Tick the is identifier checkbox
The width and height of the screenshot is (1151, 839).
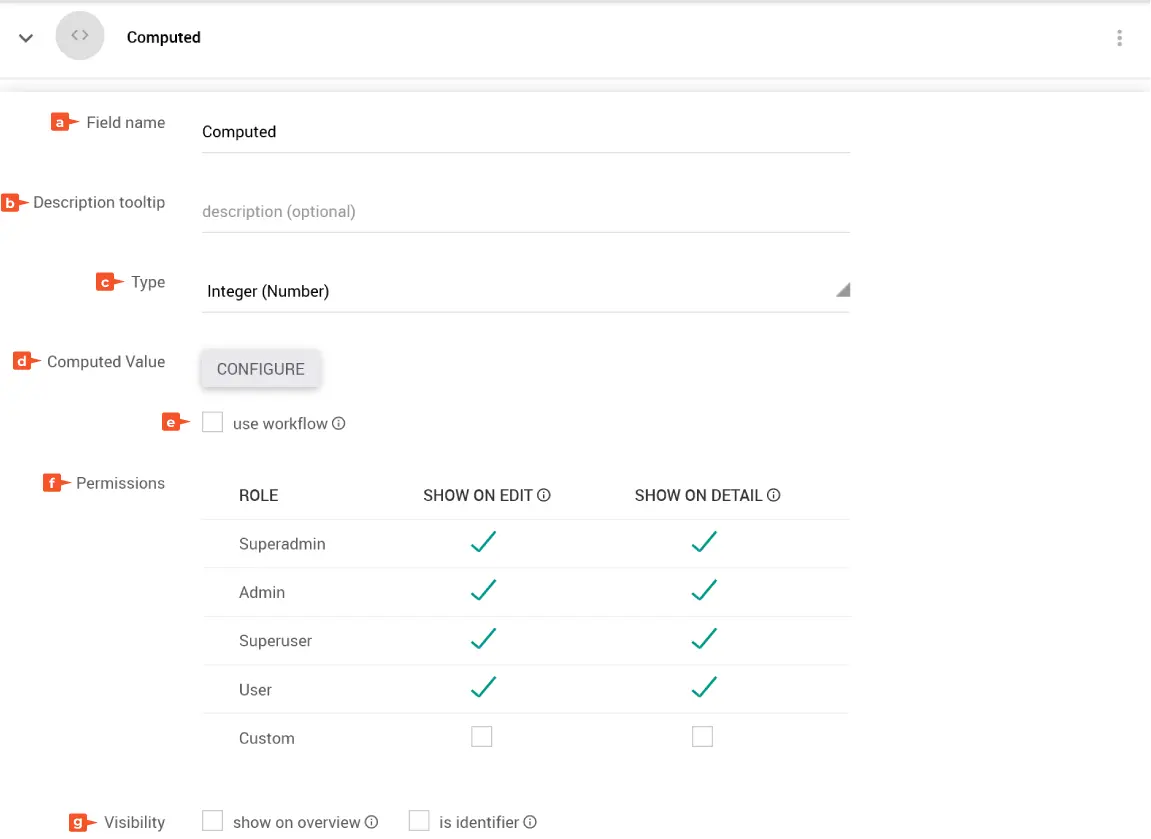point(419,821)
